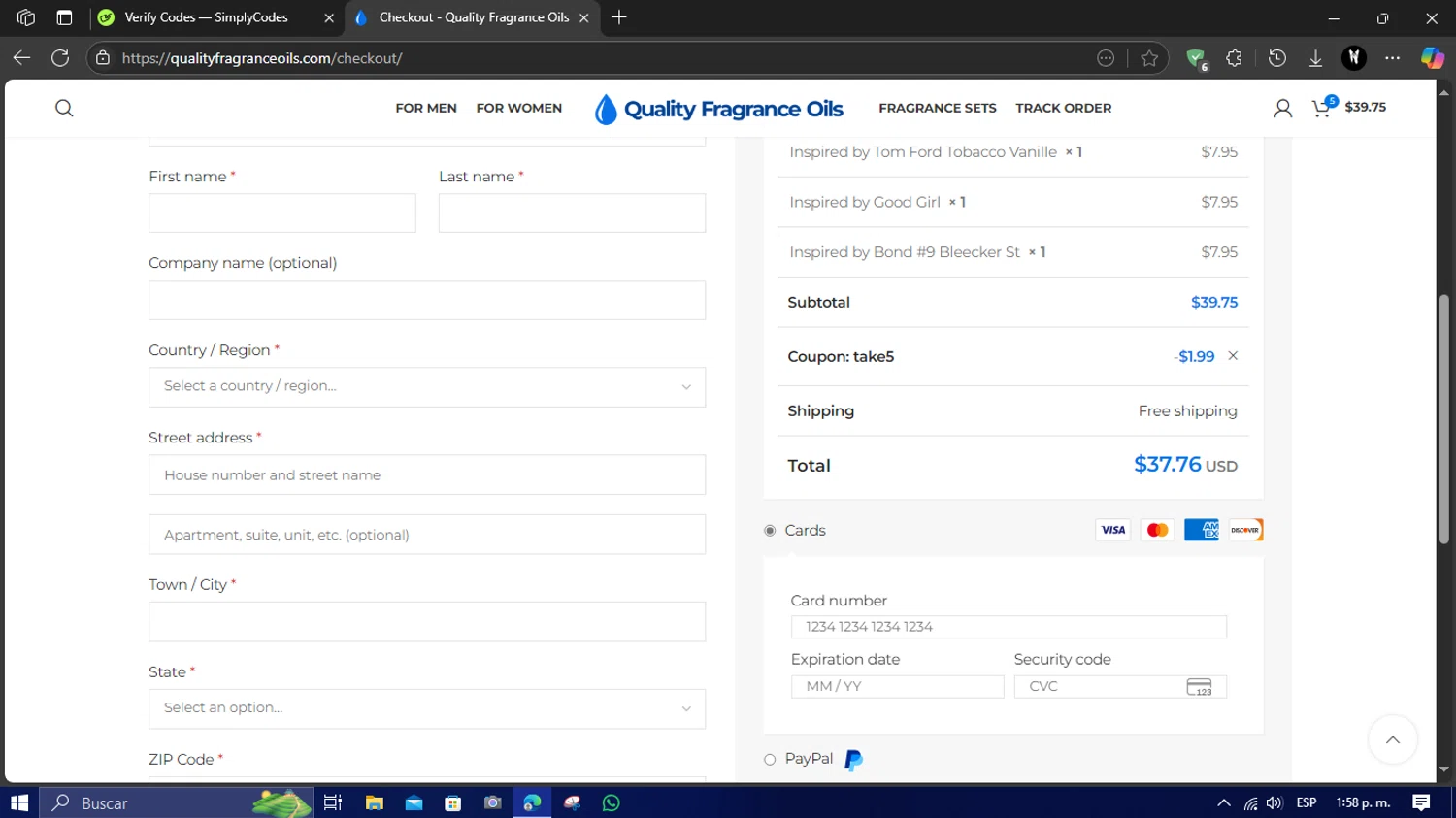1456x818 pixels.
Task: Click the page vertical scrollbar thumb
Action: coord(1443,417)
